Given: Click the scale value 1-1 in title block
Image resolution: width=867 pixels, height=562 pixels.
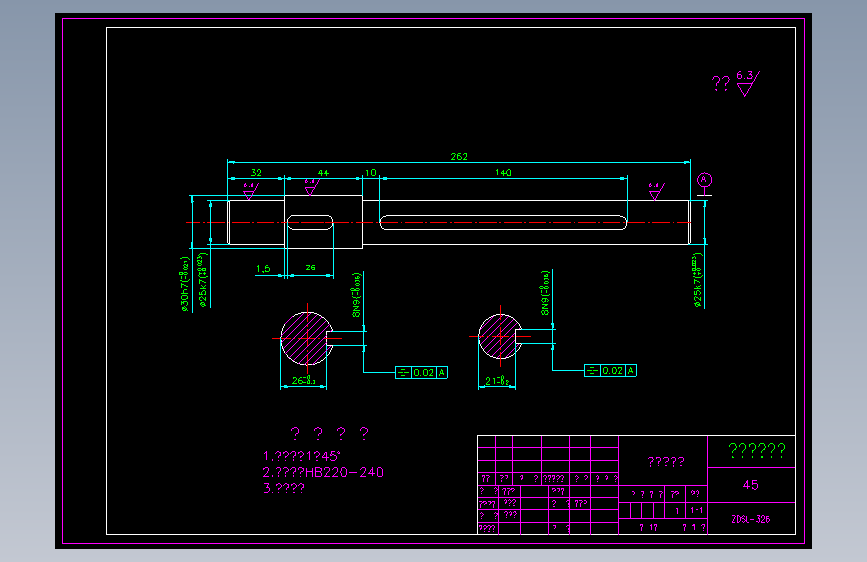Looking at the screenshot, I should pos(697,511).
